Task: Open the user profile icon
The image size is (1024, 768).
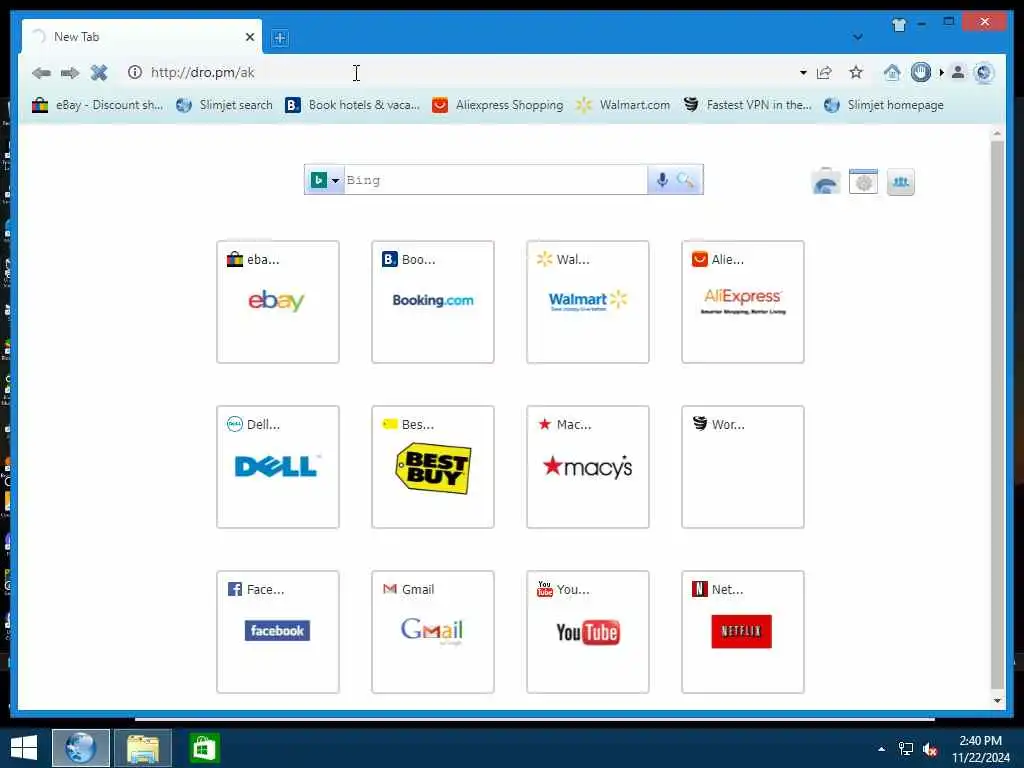Action: (x=957, y=72)
